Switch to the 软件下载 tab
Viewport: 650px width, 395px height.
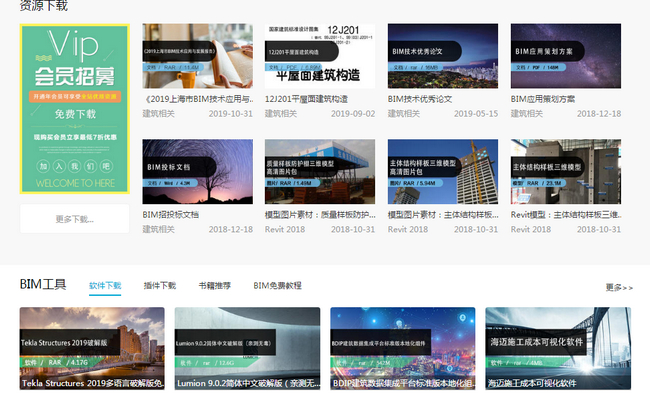click(x=105, y=286)
